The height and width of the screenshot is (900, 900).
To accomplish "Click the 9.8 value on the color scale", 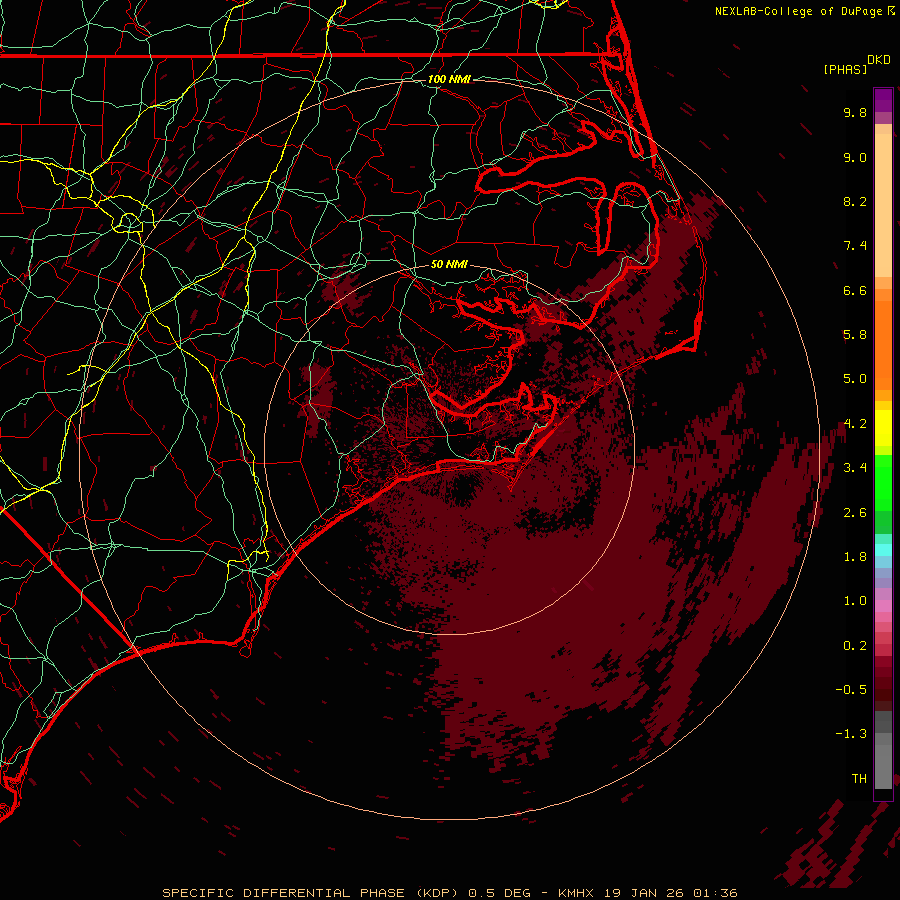I will point(855,112).
